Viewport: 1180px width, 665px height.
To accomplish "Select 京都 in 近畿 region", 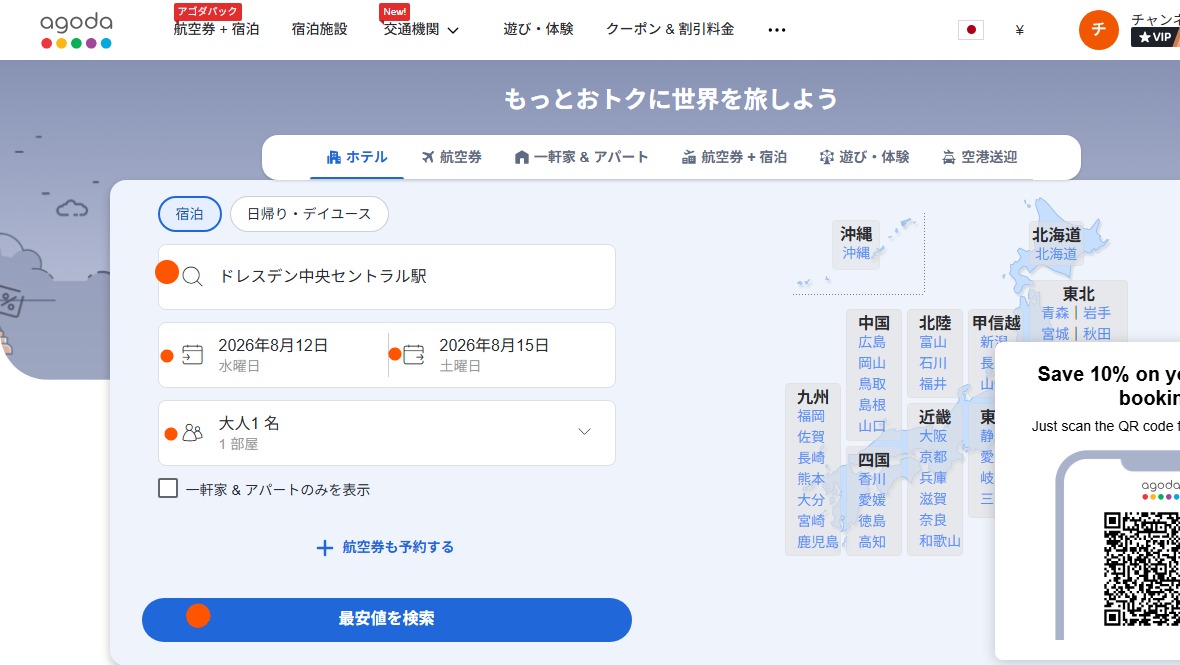I will [933, 457].
